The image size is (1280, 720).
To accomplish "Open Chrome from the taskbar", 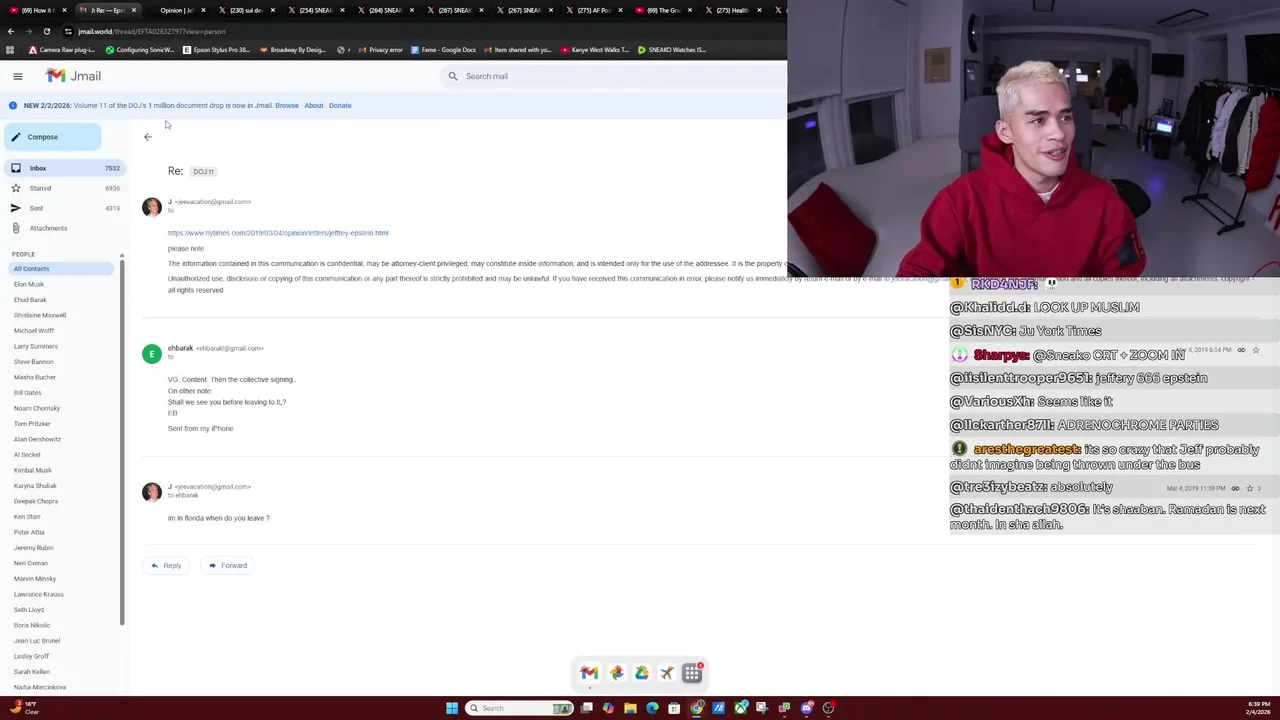I will pos(697,708).
